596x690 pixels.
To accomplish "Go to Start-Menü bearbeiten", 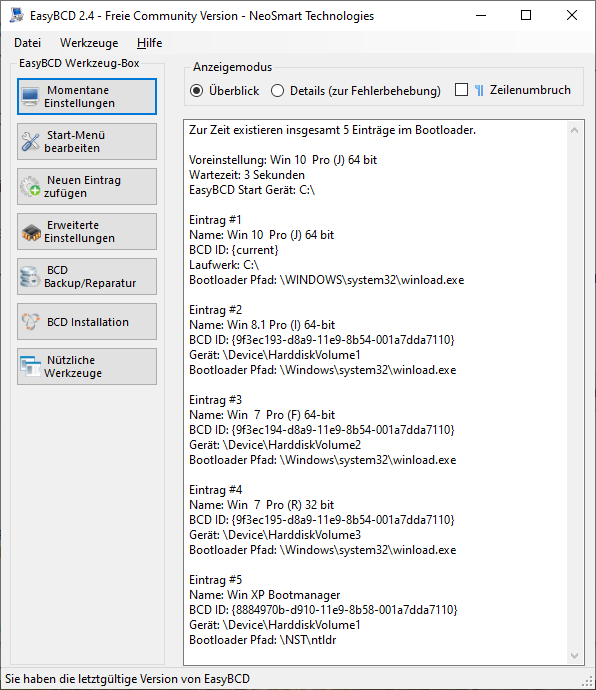I will 87,142.
